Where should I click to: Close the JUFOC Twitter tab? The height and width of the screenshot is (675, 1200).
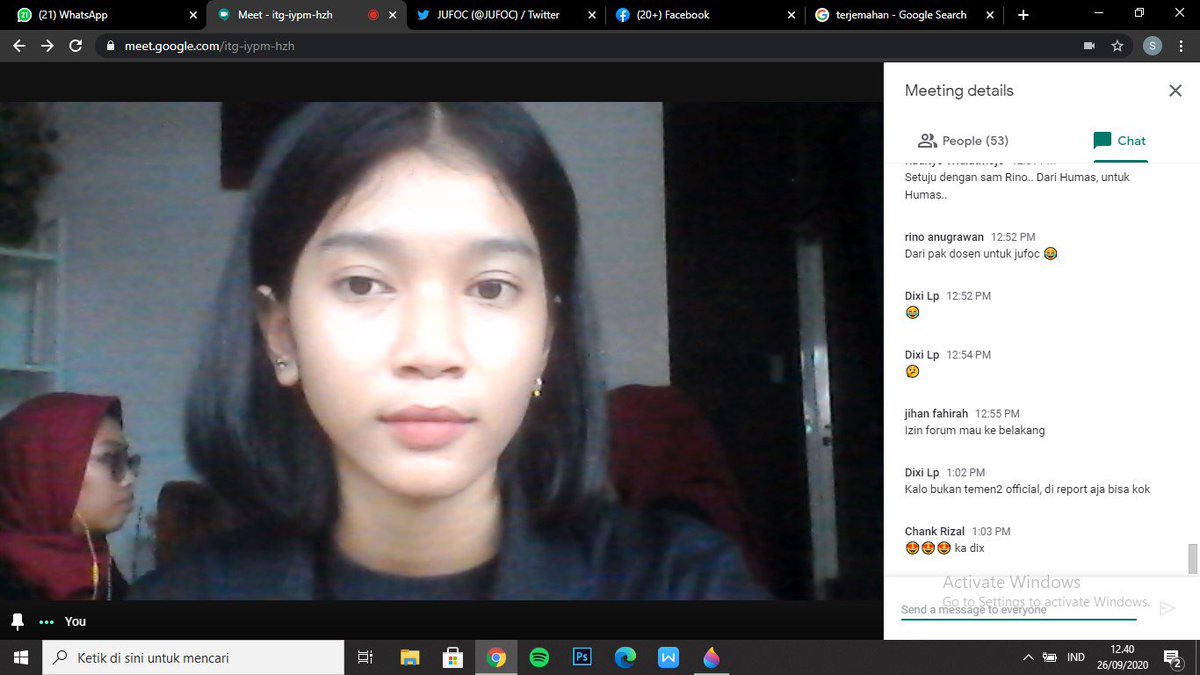[593, 15]
